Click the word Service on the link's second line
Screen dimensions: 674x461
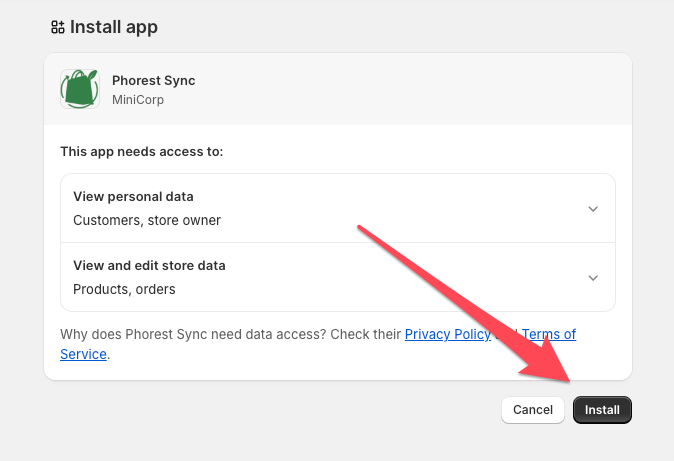(83, 354)
